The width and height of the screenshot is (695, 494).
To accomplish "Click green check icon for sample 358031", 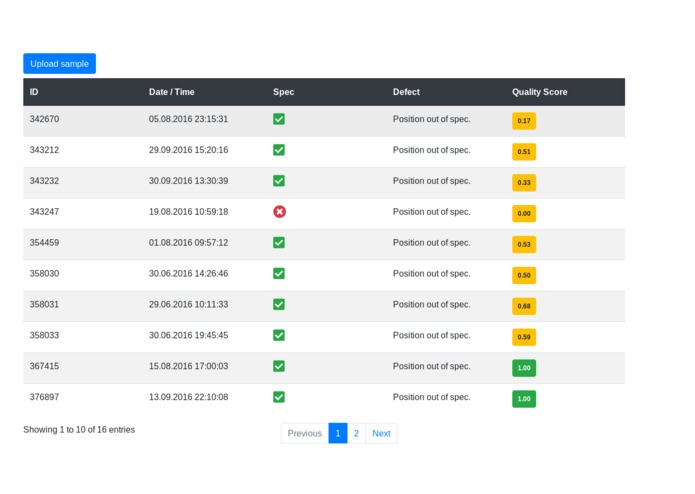I will point(279,304).
